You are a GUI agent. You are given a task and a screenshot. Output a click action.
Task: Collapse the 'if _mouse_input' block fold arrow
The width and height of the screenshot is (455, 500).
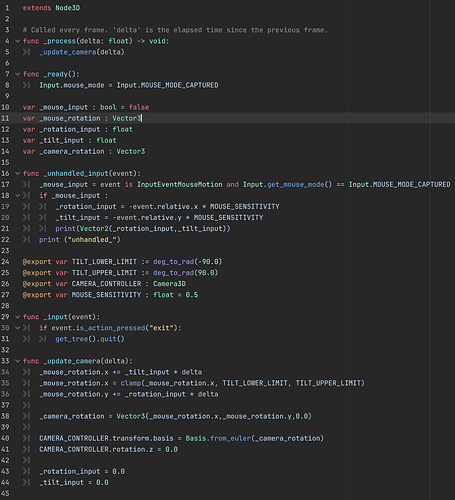(18, 195)
